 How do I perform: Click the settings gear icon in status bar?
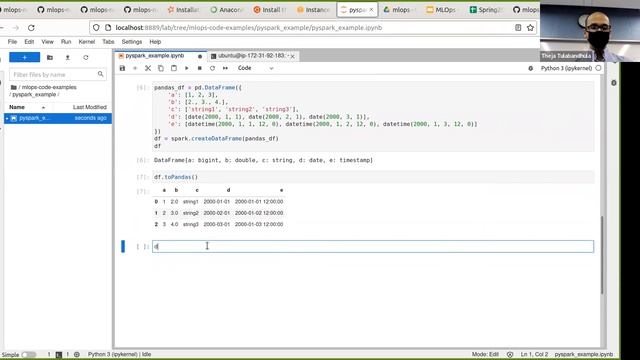77,355
